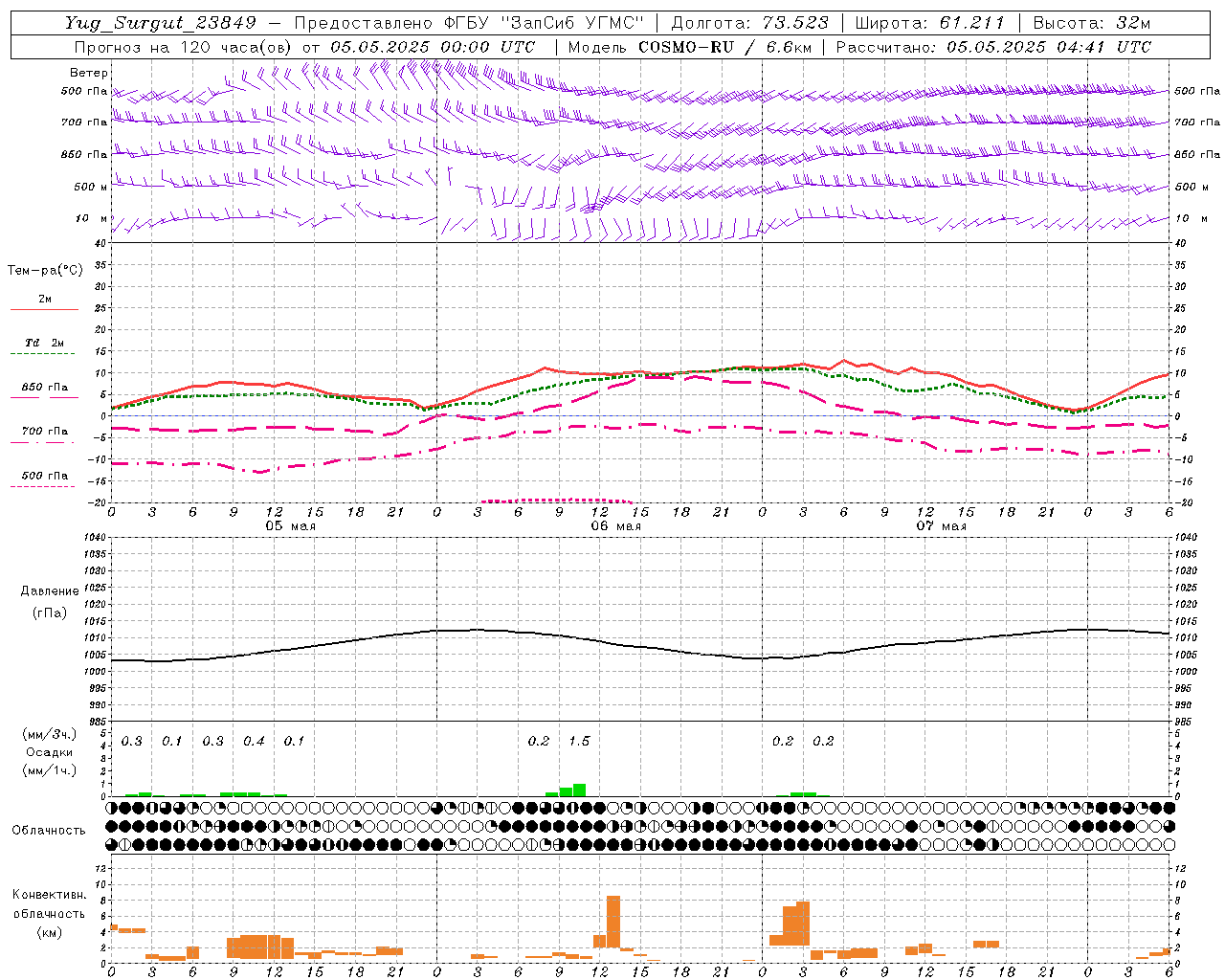
Task: Click the Ветер wind panel label
Action: 89,73
